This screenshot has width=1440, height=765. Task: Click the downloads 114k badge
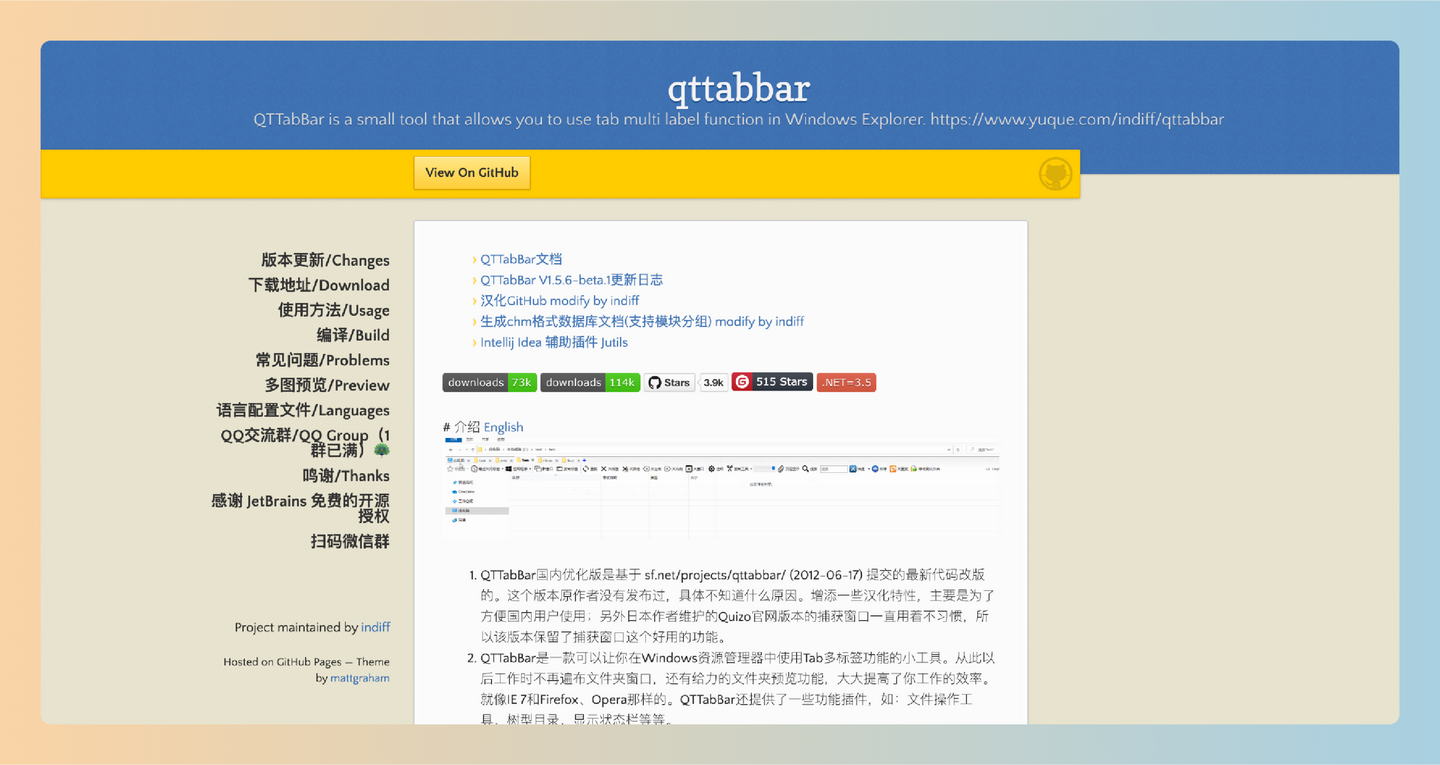pyautogui.click(x=590, y=382)
